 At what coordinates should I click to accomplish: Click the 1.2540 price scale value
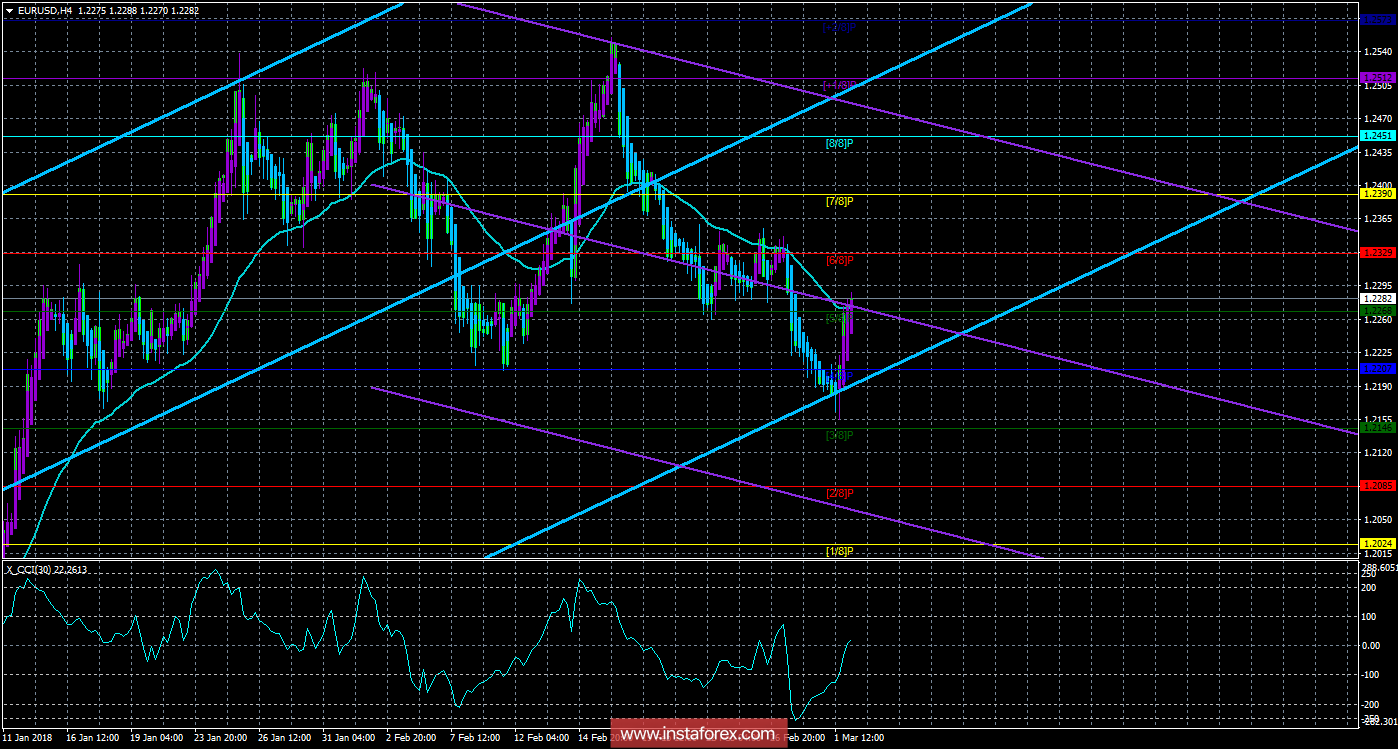1376,51
